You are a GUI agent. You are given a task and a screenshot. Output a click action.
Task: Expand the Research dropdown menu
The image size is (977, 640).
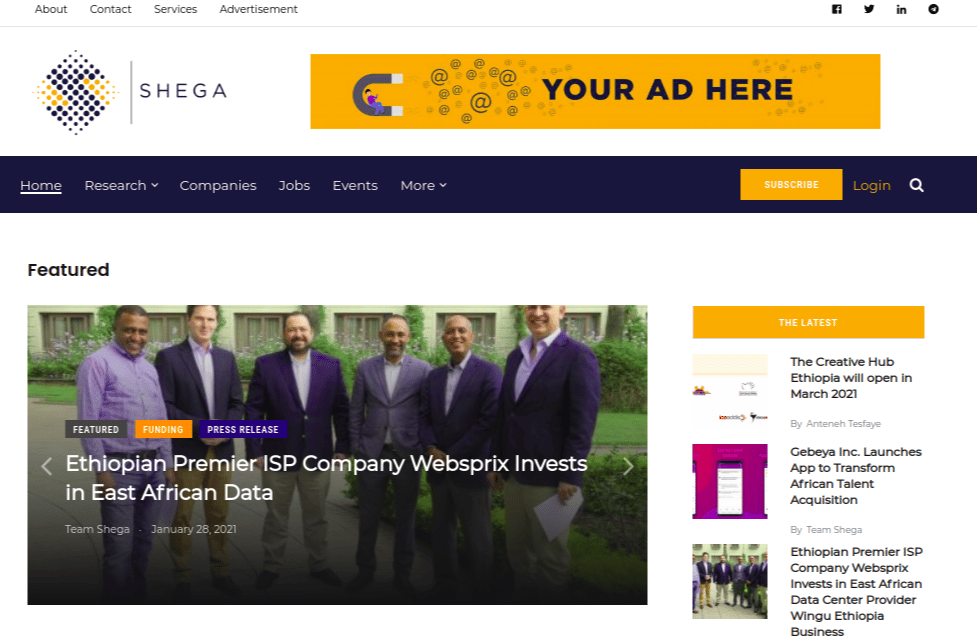pos(122,185)
